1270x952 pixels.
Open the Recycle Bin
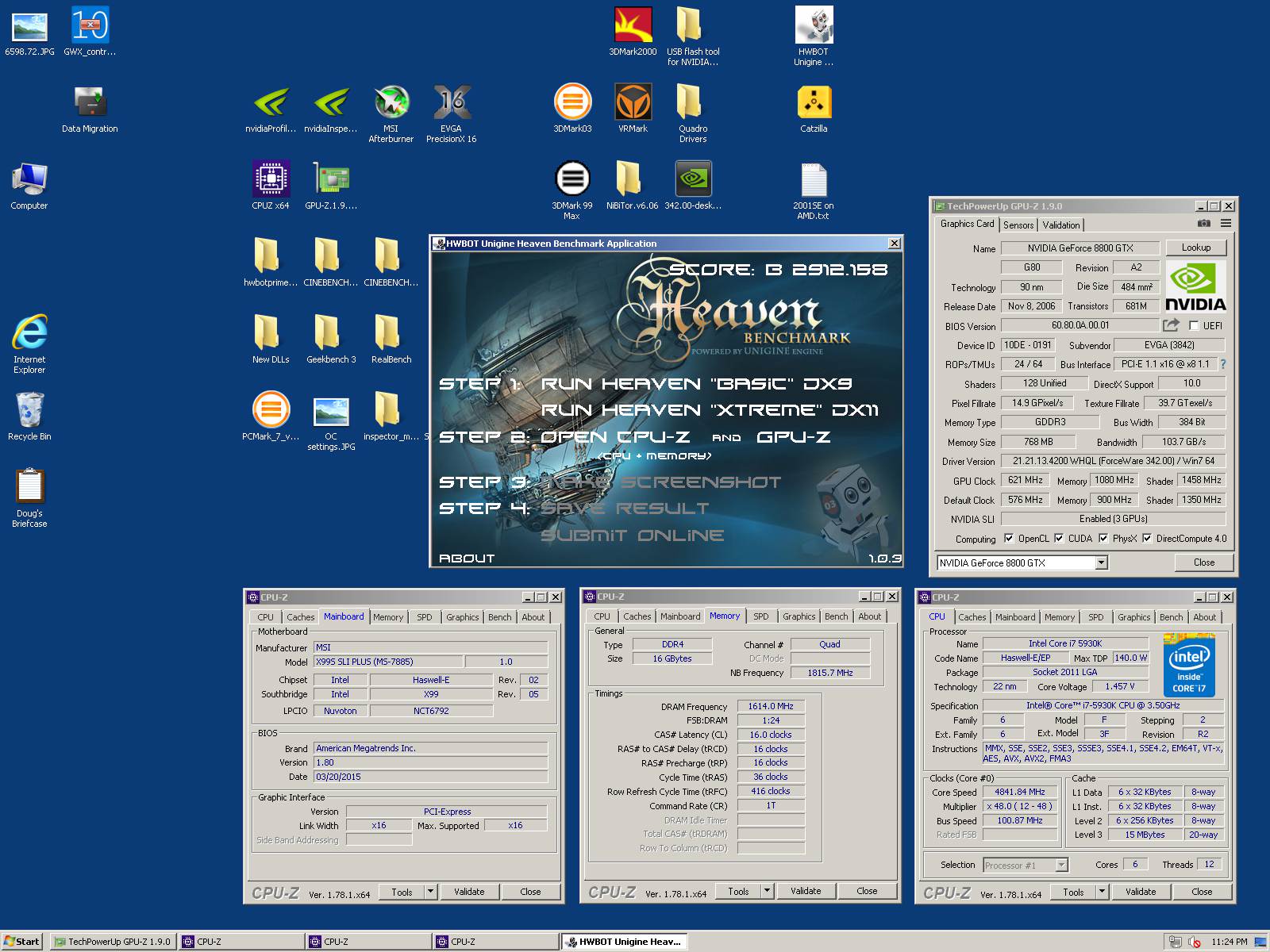pyautogui.click(x=29, y=416)
